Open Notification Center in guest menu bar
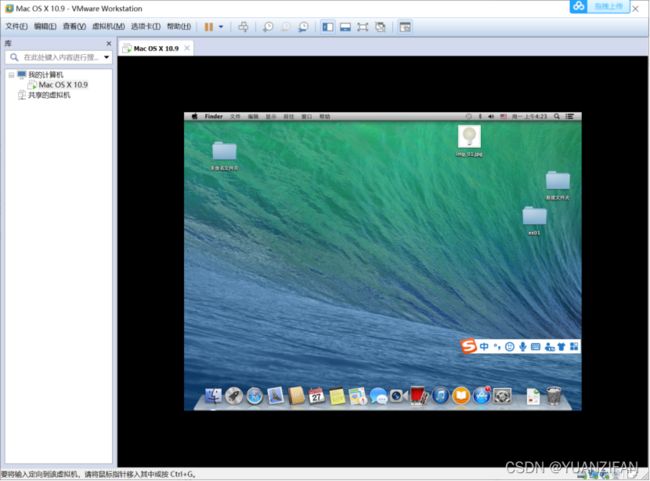The height and width of the screenshot is (481, 650). (x=570, y=117)
